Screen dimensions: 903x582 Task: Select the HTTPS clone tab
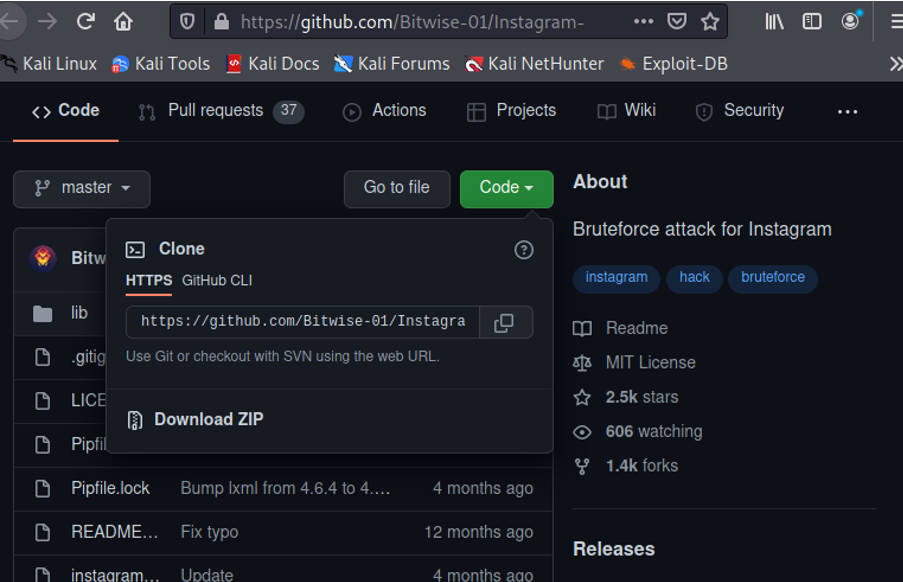(149, 280)
